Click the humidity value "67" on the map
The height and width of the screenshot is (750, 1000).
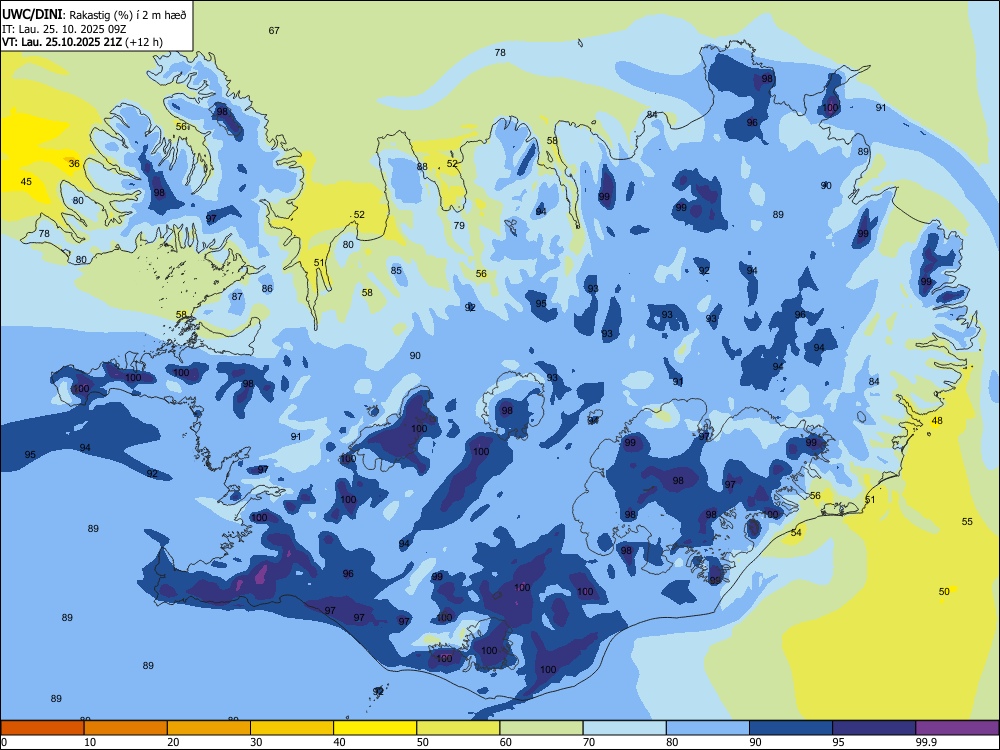click(x=274, y=31)
